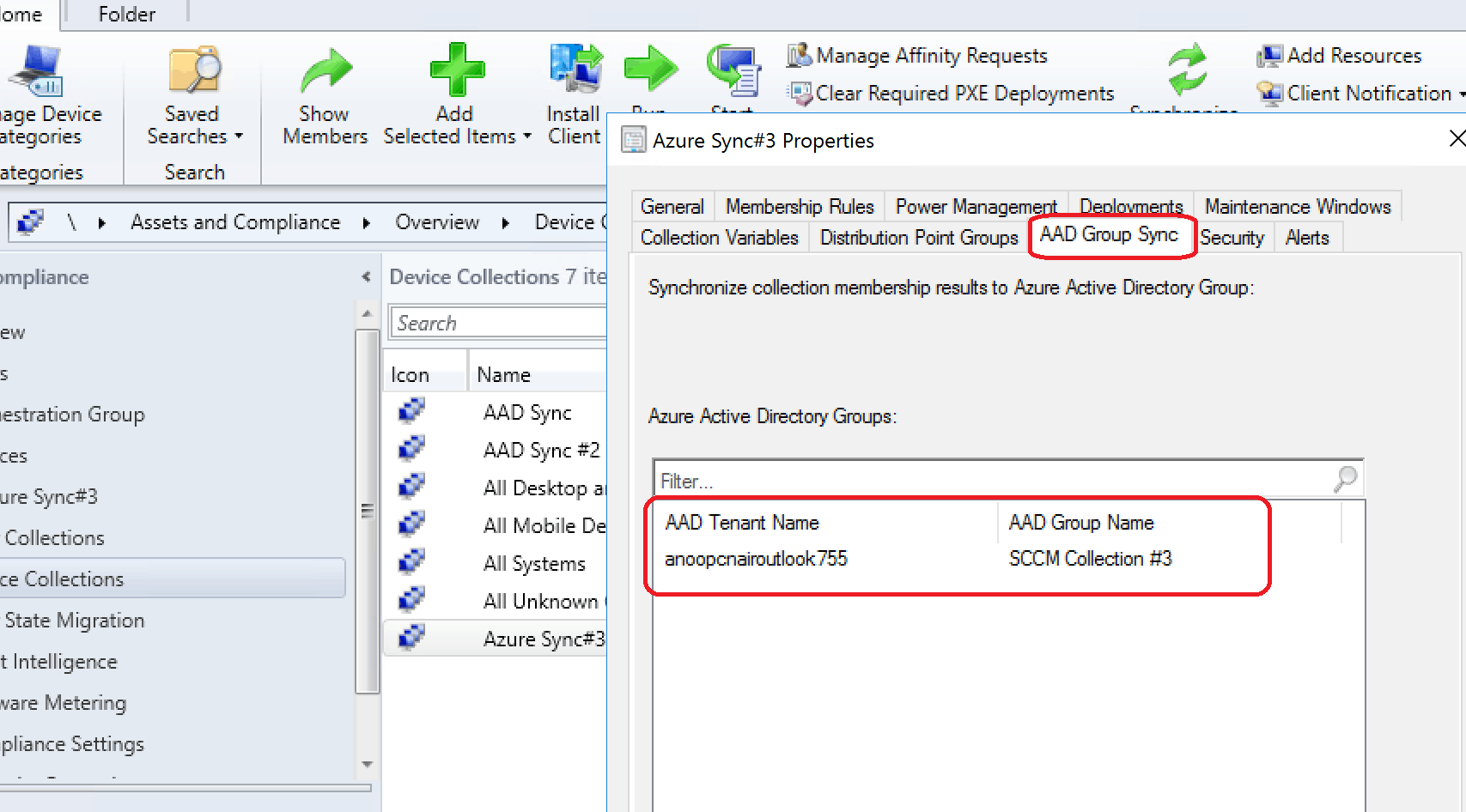This screenshot has height=812, width=1466.
Task: Click the Install Client icon
Action: click(x=575, y=69)
